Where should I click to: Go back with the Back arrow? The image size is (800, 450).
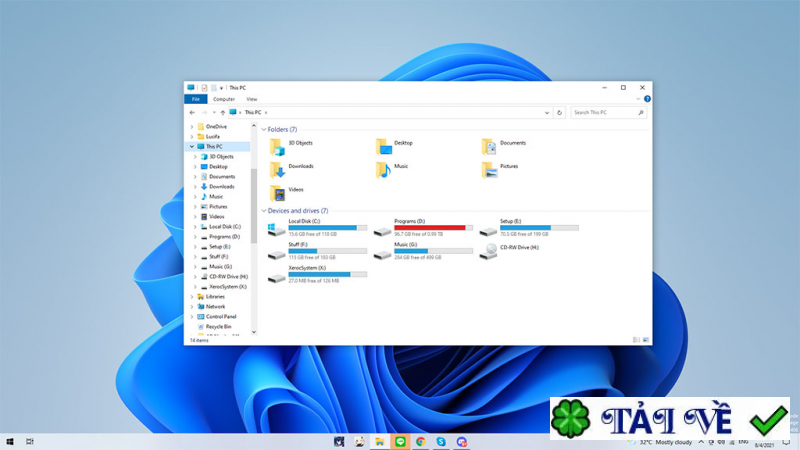tap(192, 112)
